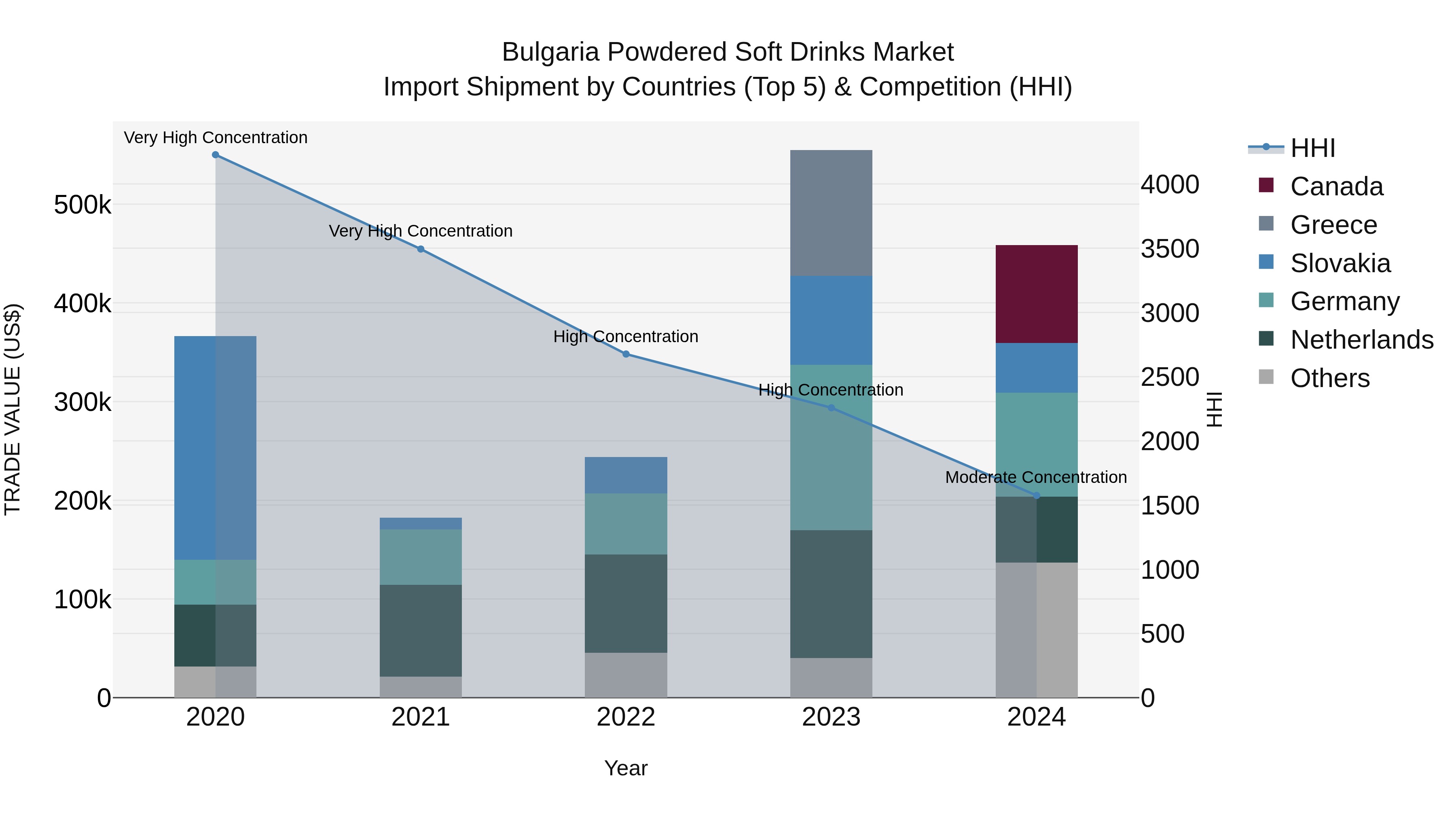
Task: Select the 2020 HHI data point
Action: 215,155
